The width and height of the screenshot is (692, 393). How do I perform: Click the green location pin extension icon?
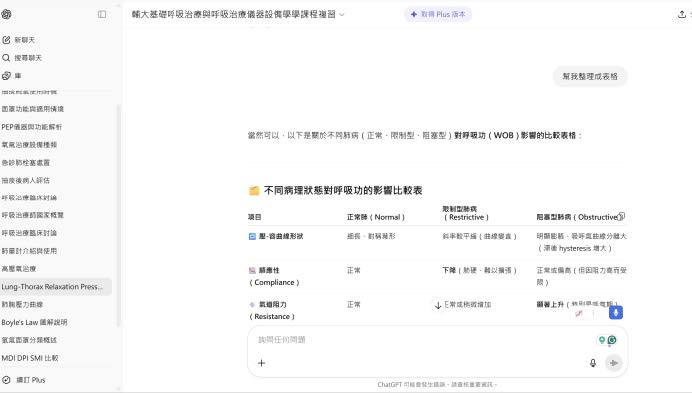(x=601, y=340)
